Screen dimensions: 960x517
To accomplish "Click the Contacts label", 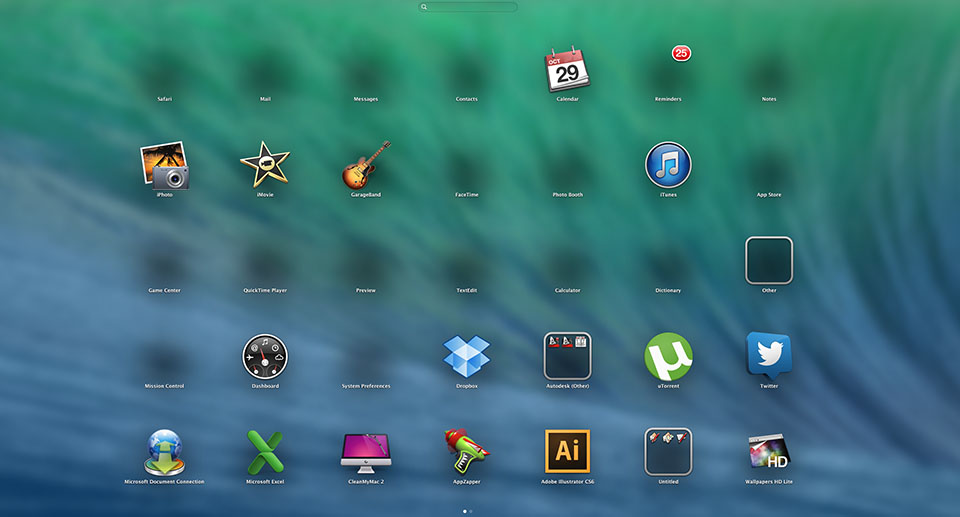I will (x=467, y=99).
